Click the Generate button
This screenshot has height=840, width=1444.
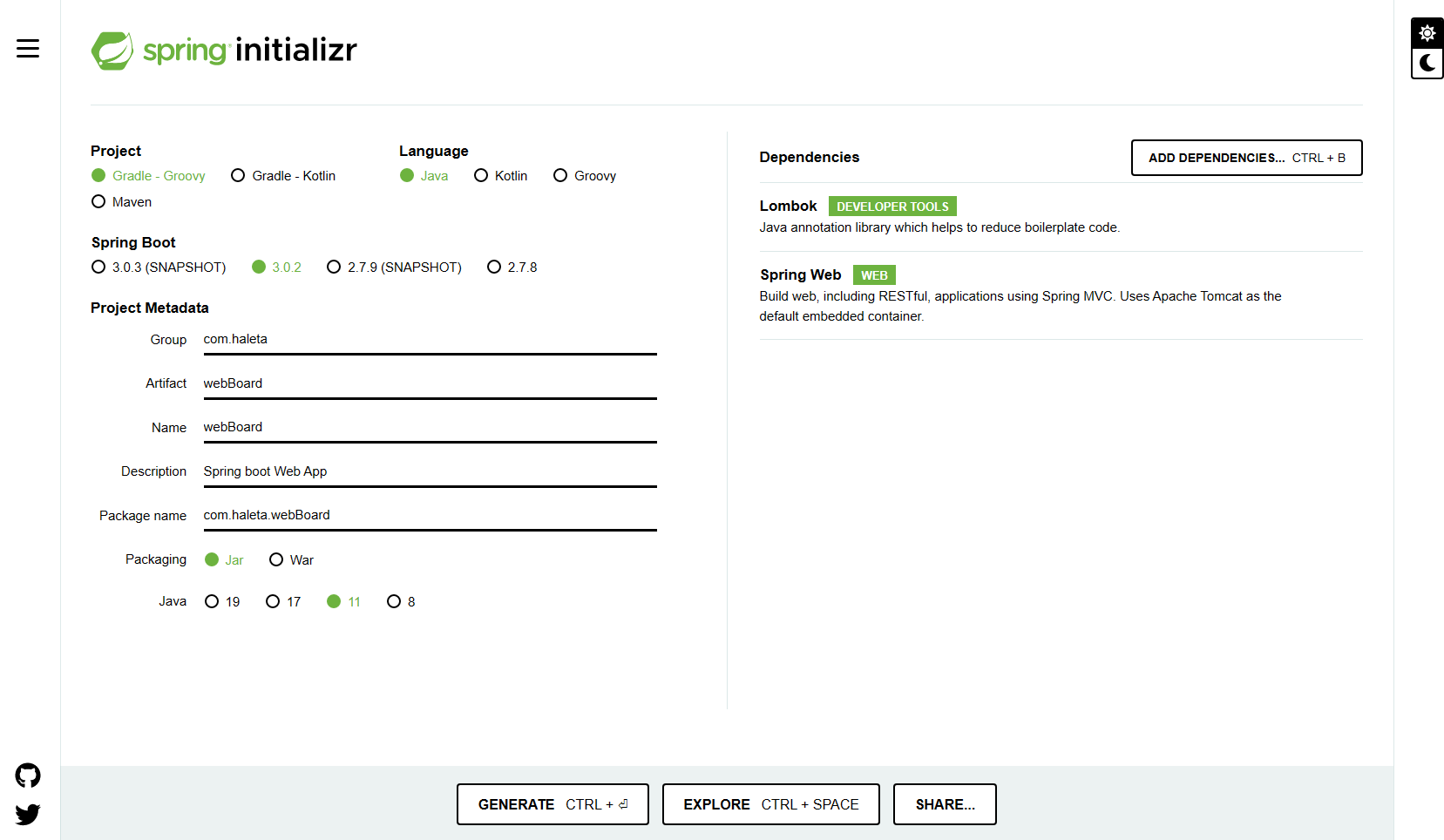pyautogui.click(x=553, y=804)
